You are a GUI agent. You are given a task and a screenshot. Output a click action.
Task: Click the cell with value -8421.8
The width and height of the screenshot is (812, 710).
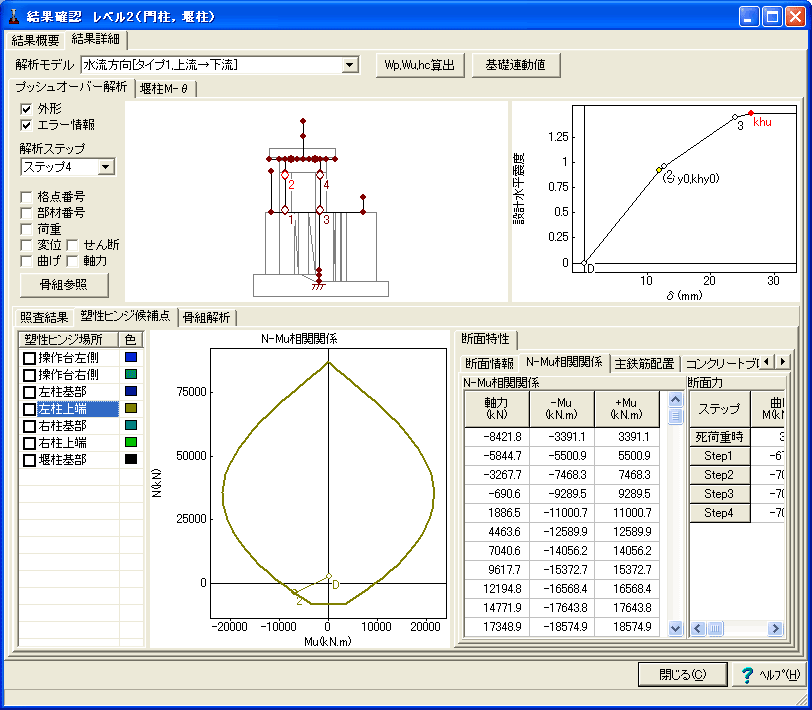[x=497, y=437]
